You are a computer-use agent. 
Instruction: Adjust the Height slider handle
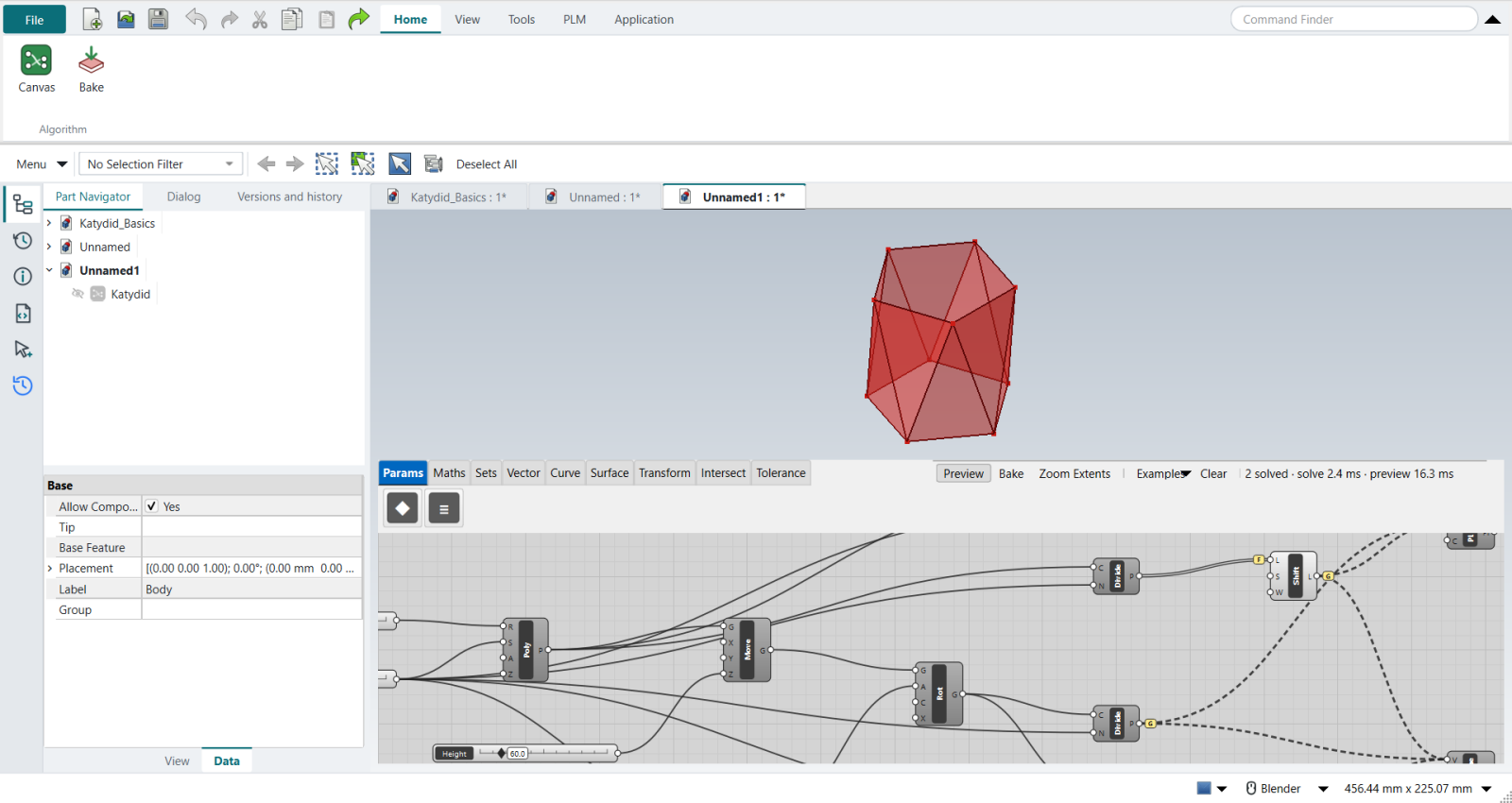pos(501,753)
